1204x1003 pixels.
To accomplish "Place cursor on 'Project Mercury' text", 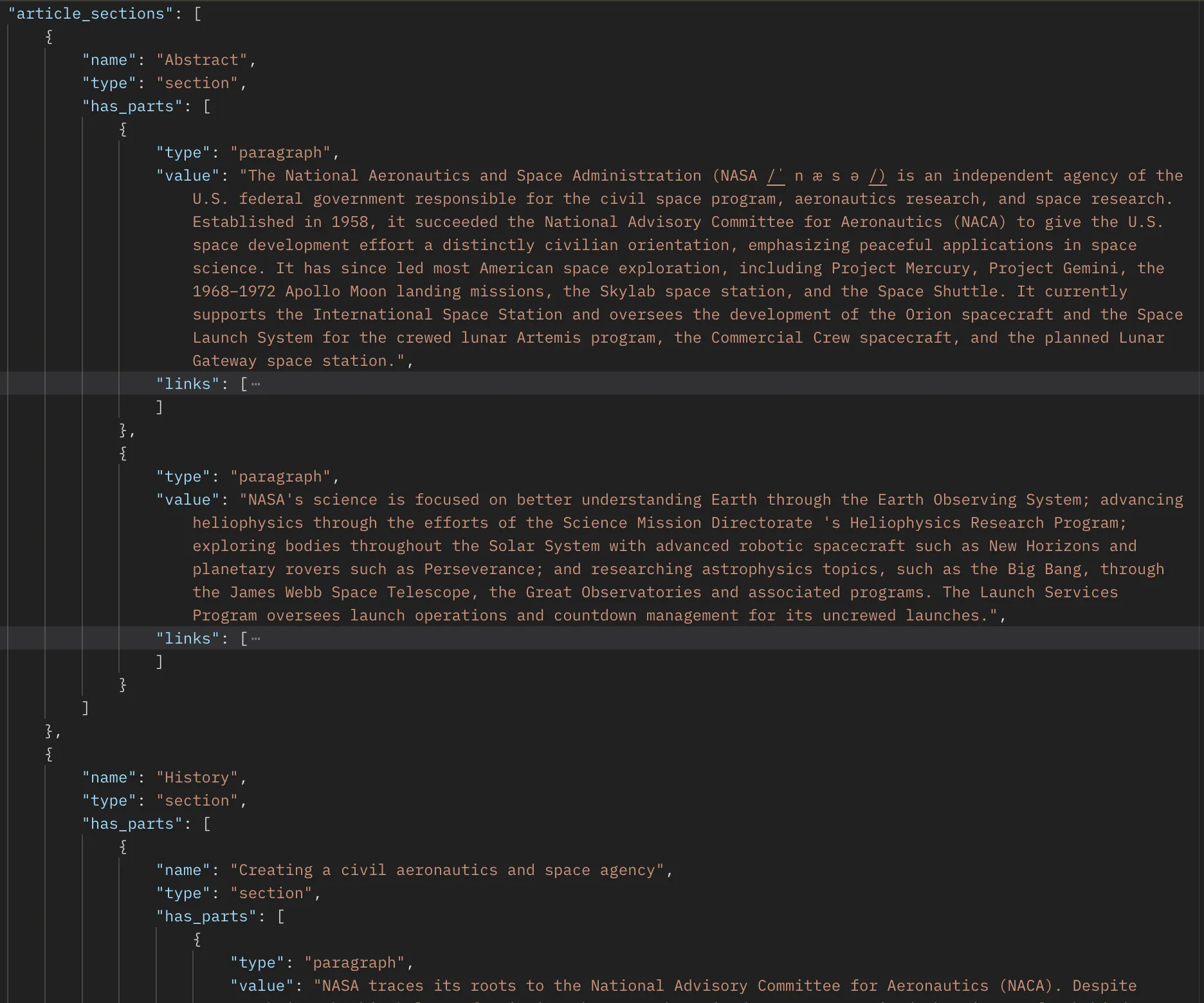I will coord(900,268).
